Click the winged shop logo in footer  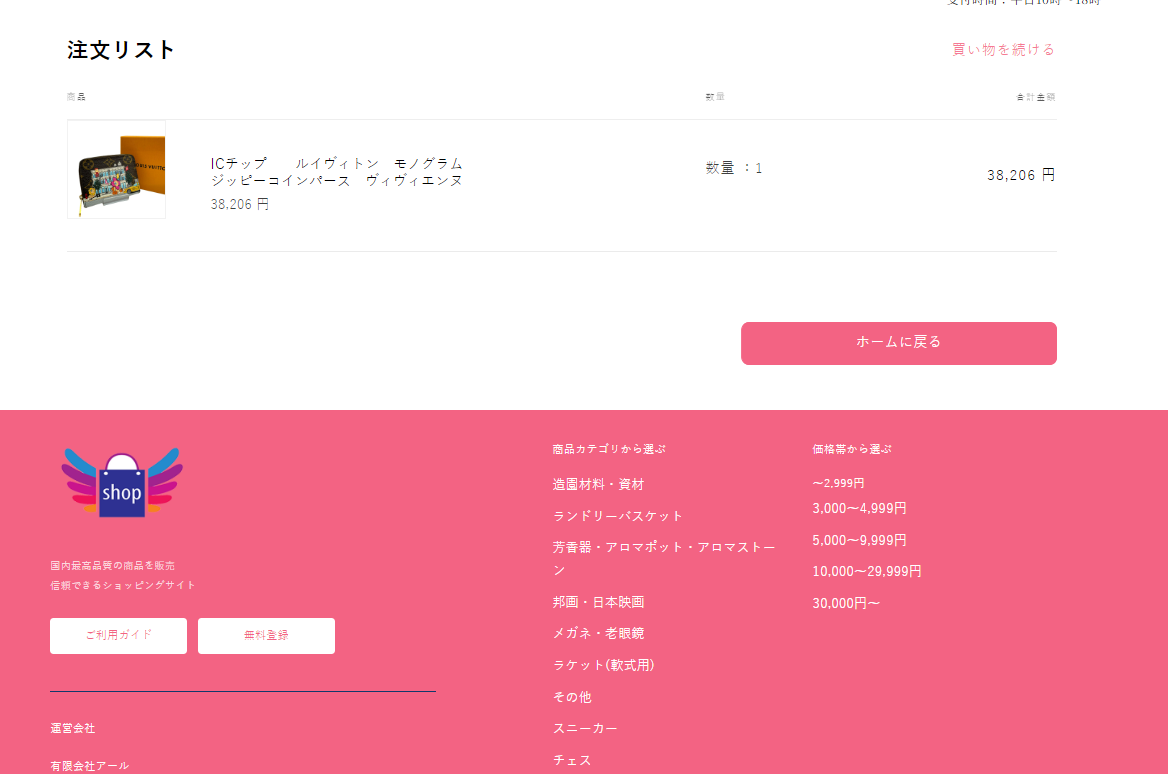pos(121,483)
